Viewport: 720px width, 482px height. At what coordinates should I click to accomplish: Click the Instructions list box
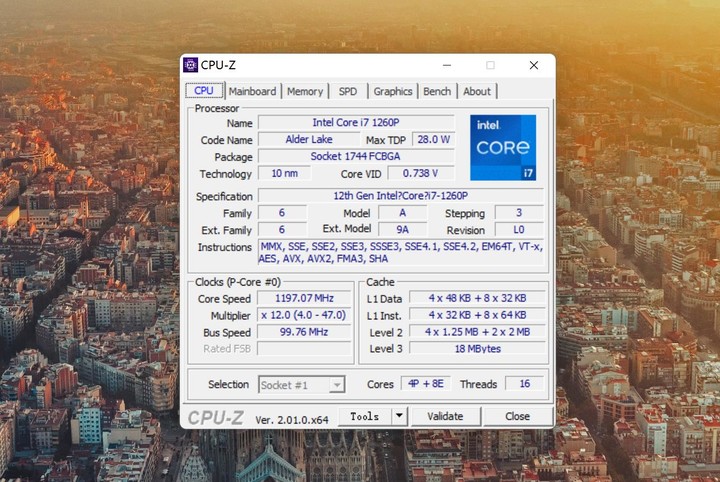coord(400,252)
